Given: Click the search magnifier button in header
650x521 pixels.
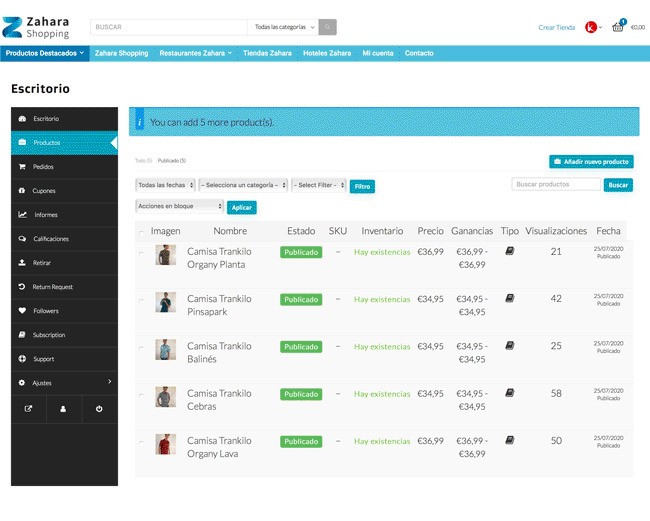Looking at the screenshot, I should pos(328,27).
